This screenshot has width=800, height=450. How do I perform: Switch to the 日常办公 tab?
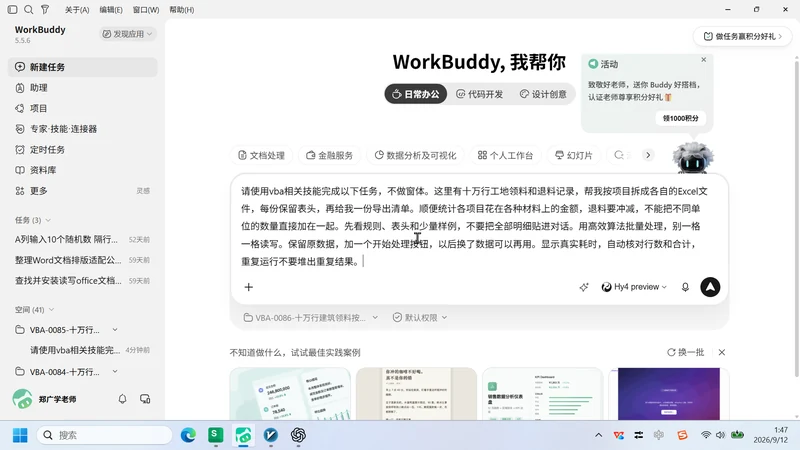(x=415, y=94)
